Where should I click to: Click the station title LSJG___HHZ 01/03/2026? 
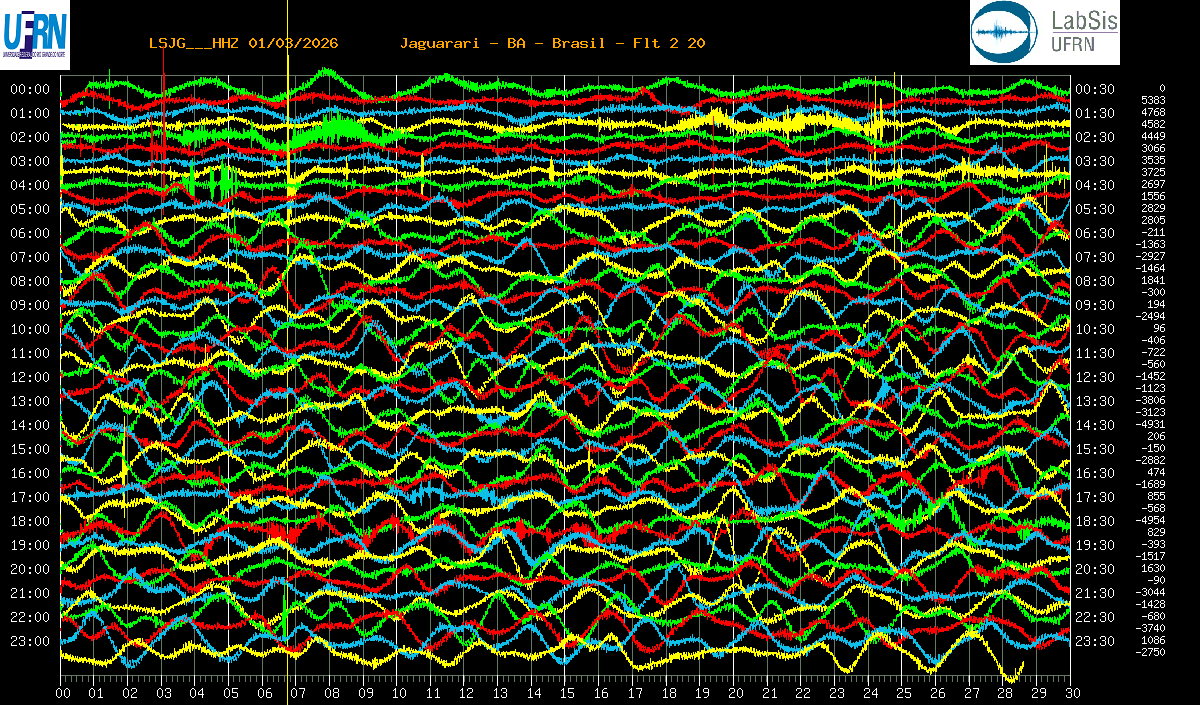pos(243,43)
